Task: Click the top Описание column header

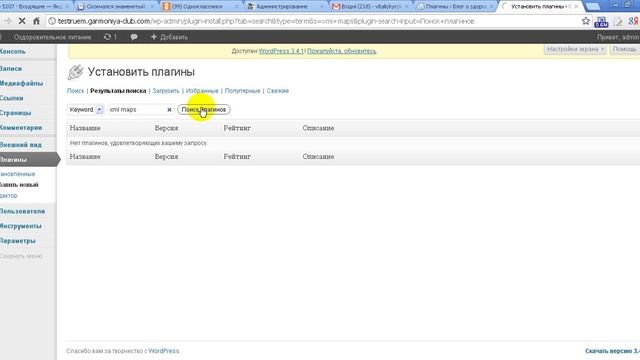Action: click(x=318, y=128)
